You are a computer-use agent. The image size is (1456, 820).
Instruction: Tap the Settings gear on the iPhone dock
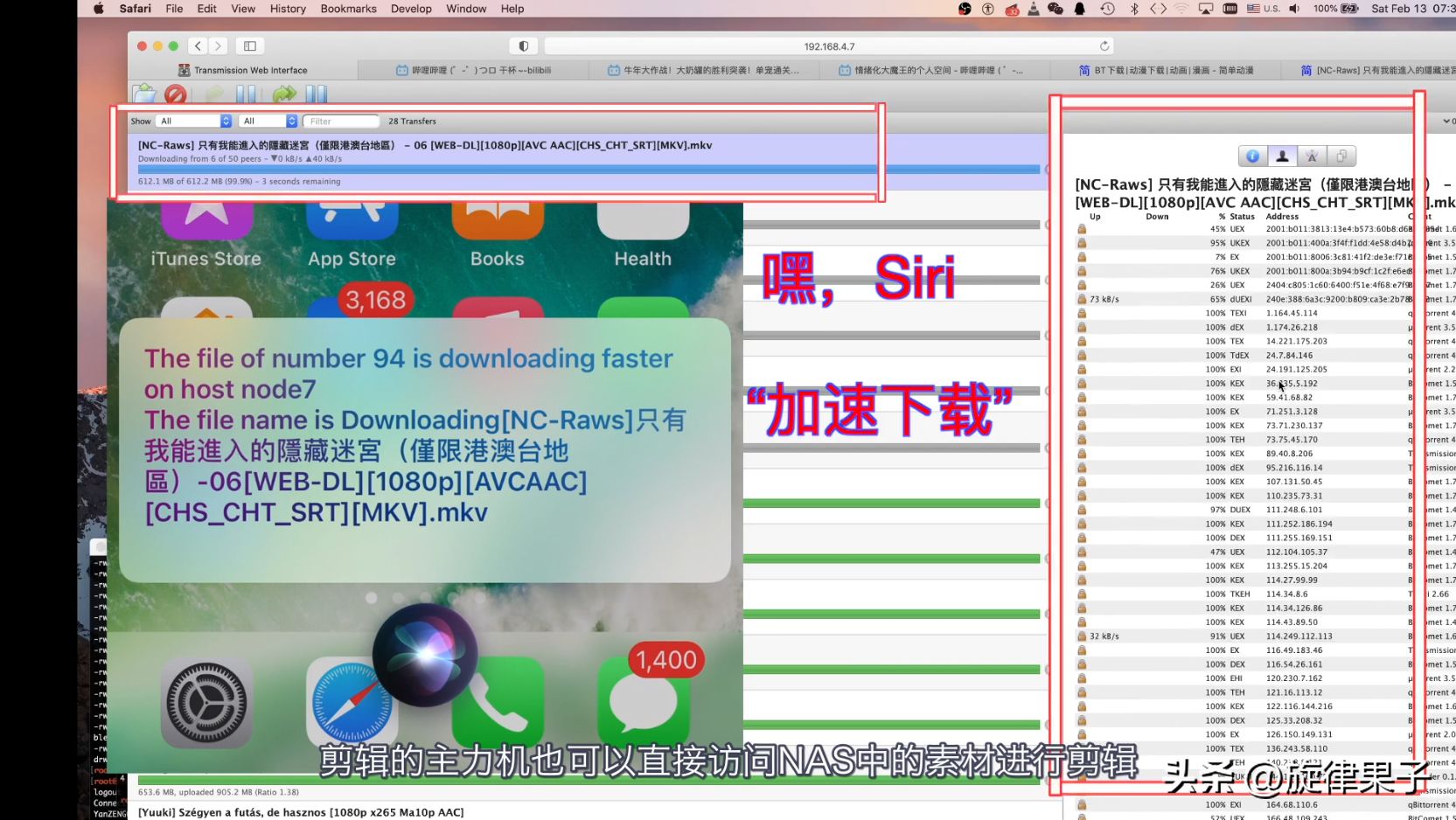(207, 704)
